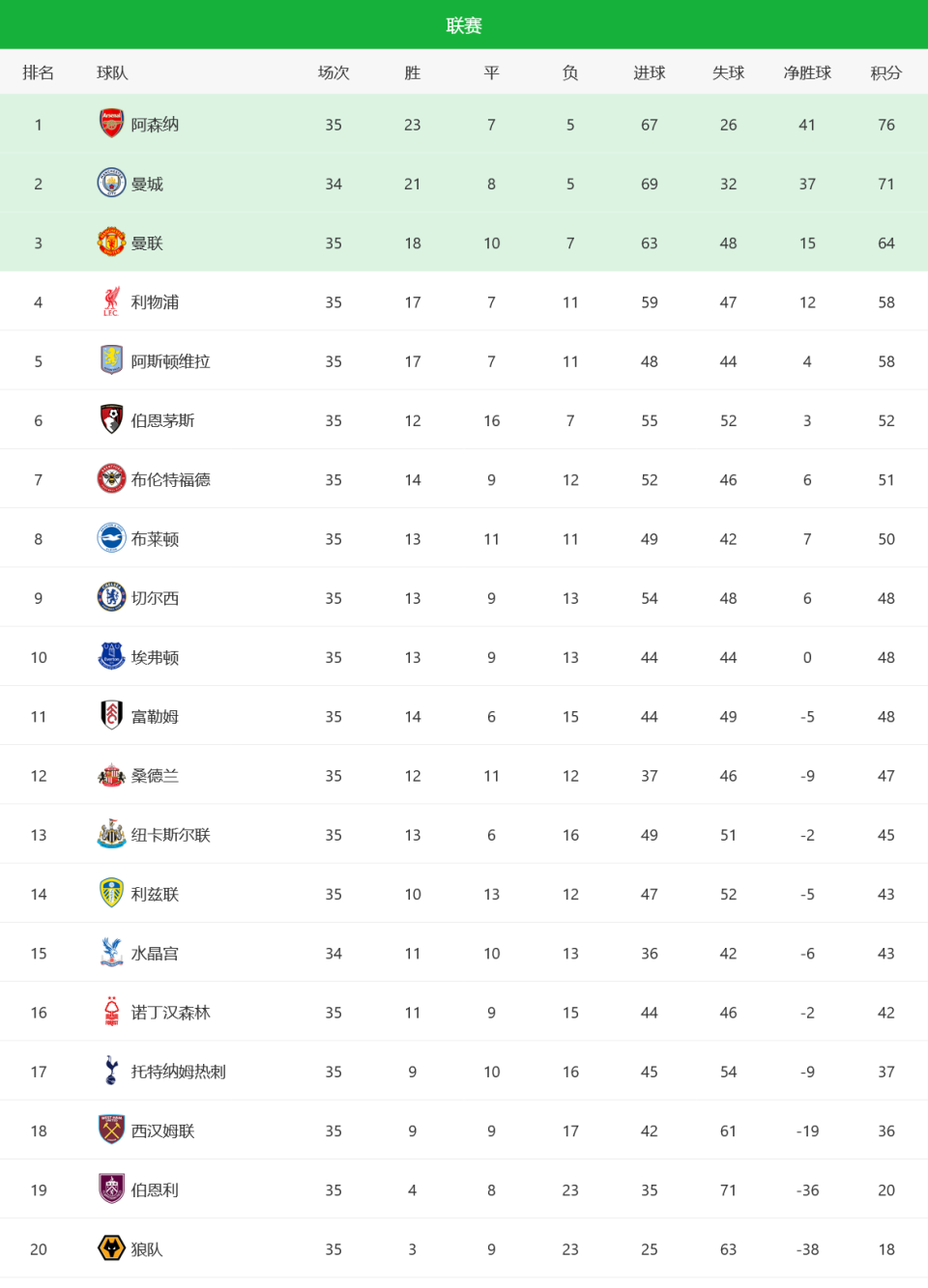This screenshot has height=1288, width=928.
Task: Open team name 纽卡斯尔联
Action: pos(171,835)
